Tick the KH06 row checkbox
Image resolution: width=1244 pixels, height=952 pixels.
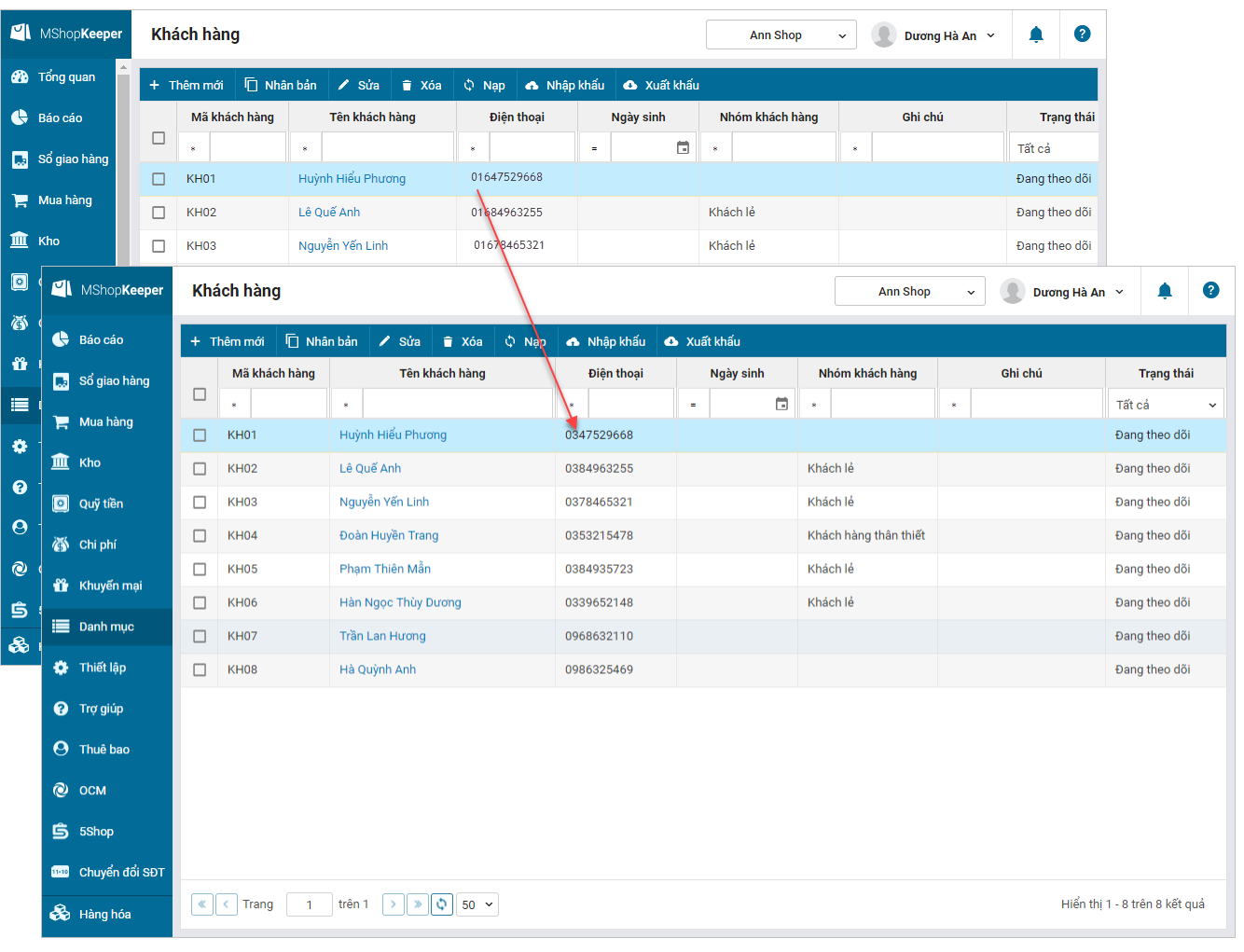click(x=200, y=603)
